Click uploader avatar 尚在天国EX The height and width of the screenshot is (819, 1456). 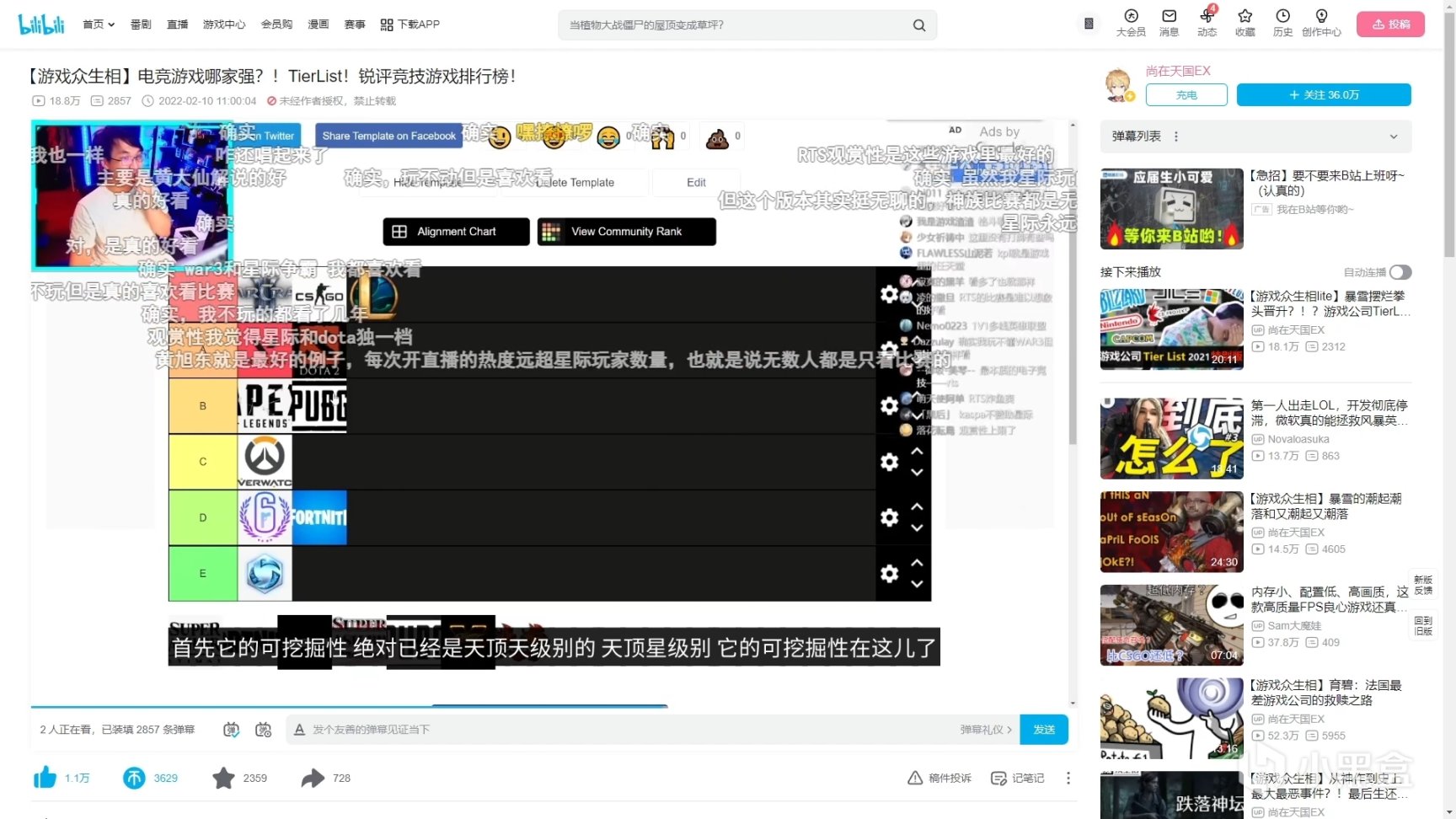1118,84
